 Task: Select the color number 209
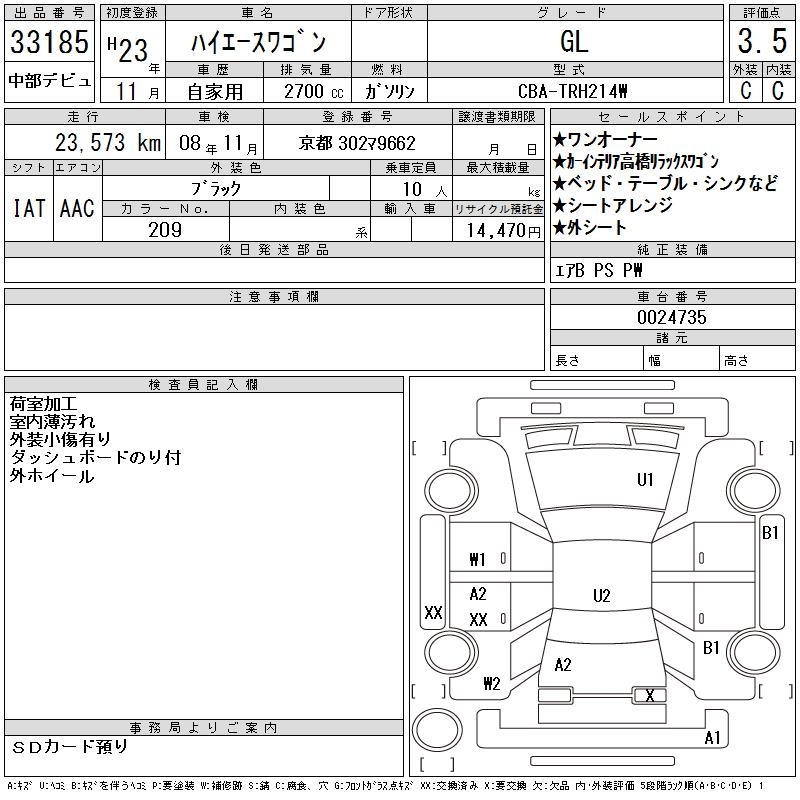coord(165,230)
